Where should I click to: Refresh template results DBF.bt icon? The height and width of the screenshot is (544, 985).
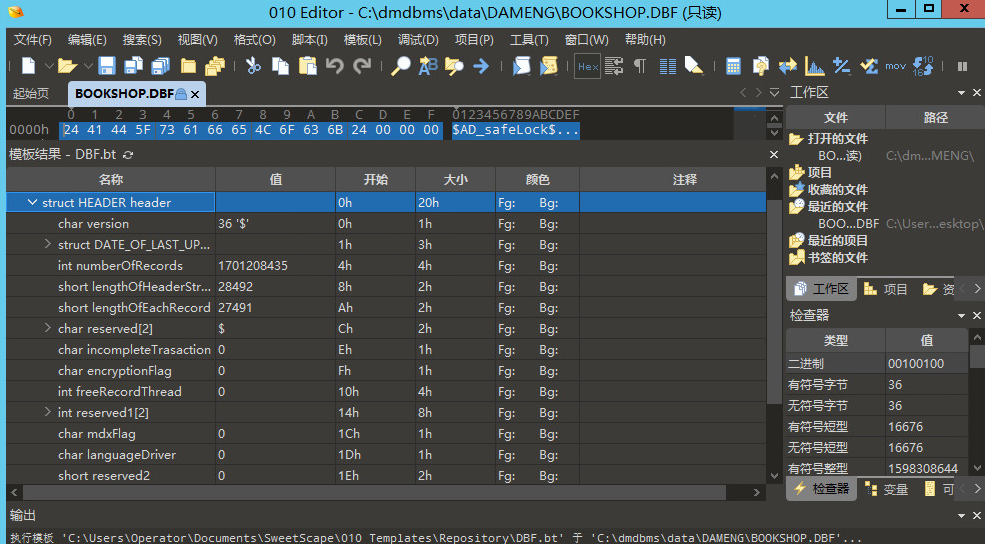pos(128,155)
